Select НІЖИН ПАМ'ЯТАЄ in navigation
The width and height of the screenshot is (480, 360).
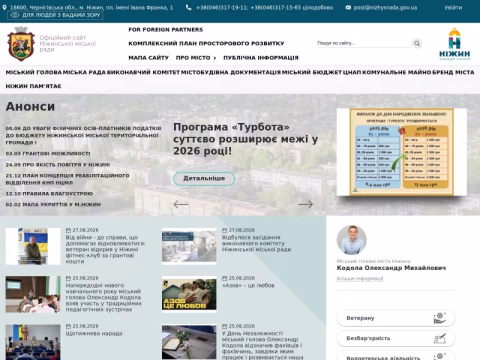click(x=33, y=86)
